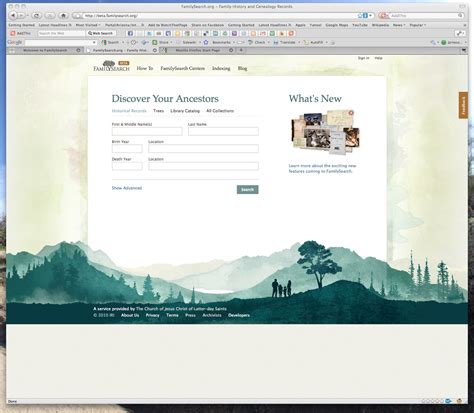Viewport: 474px width, 413px height.
Task: Click the AddThis toolbar button
Action: coord(21,33)
